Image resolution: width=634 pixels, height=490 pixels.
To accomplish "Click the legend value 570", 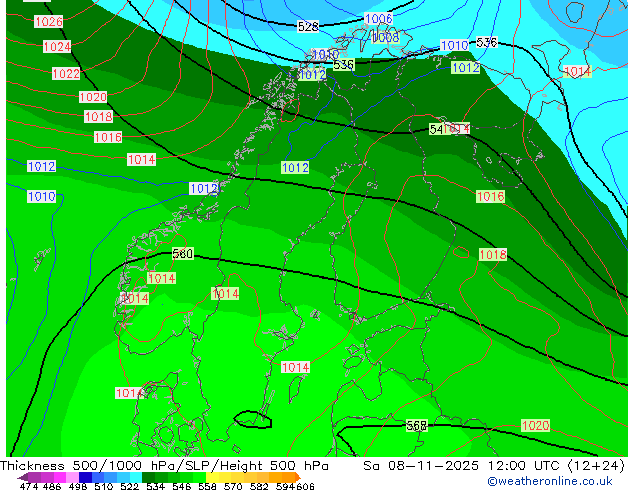I will click(x=233, y=486).
